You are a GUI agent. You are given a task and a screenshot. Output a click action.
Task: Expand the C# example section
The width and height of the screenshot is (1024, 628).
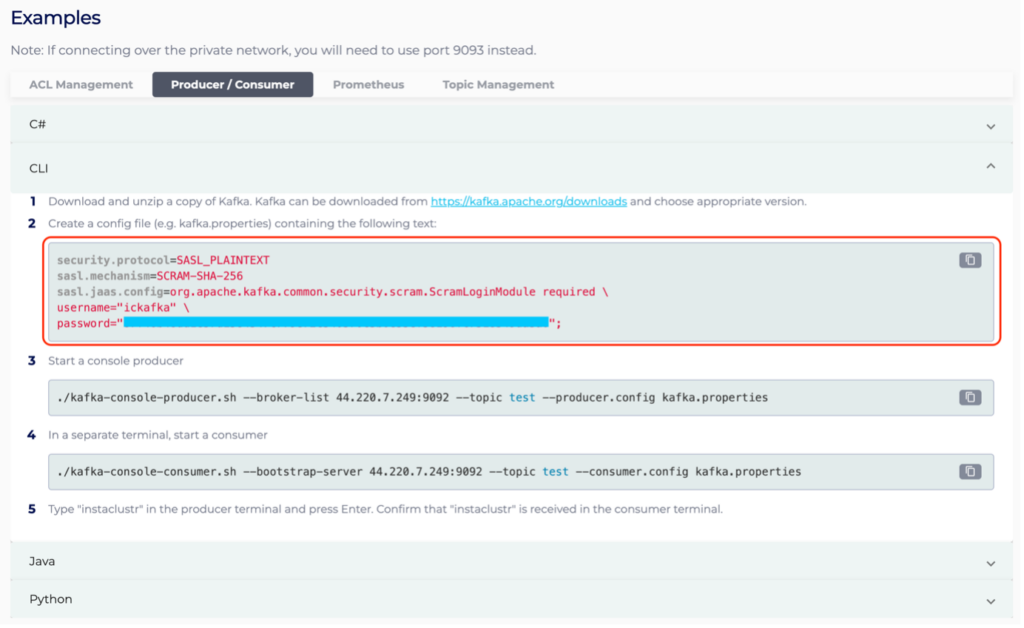coord(512,126)
